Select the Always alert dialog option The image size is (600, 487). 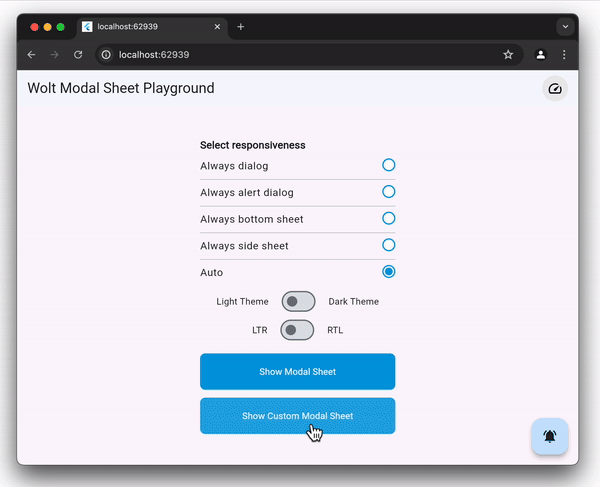[389, 192]
